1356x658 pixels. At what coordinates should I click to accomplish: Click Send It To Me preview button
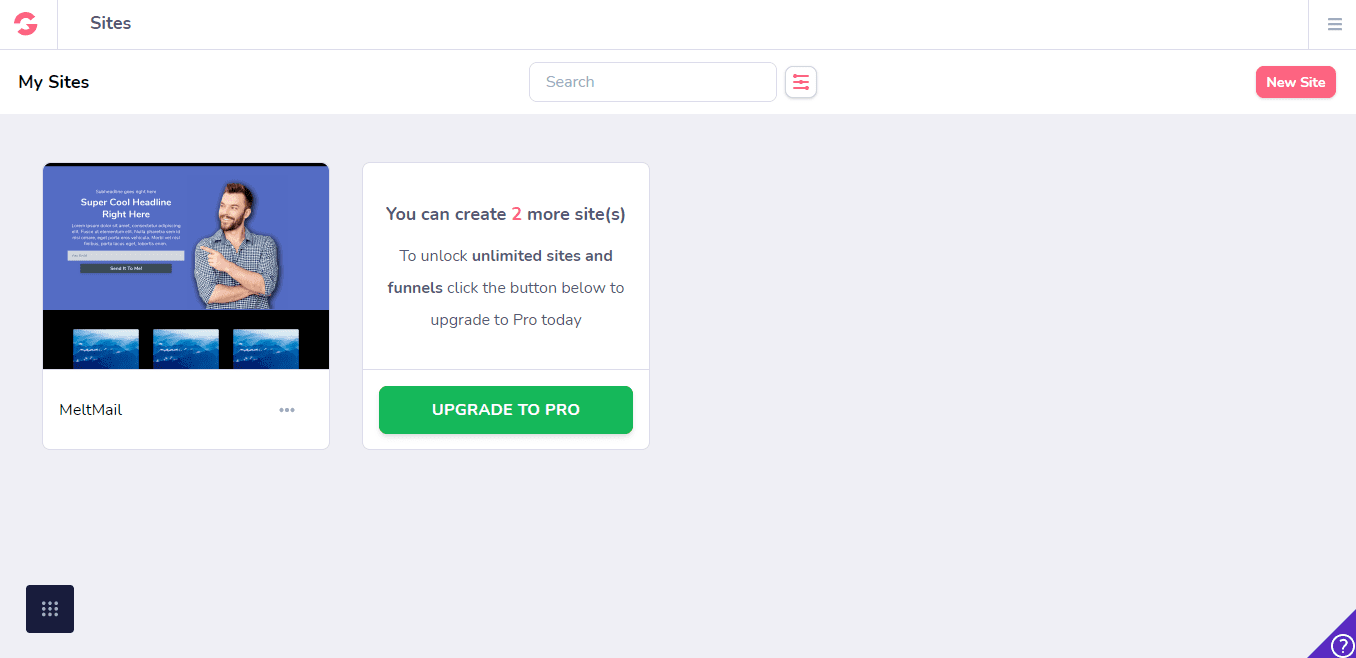pyautogui.click(x=126, y=269)
